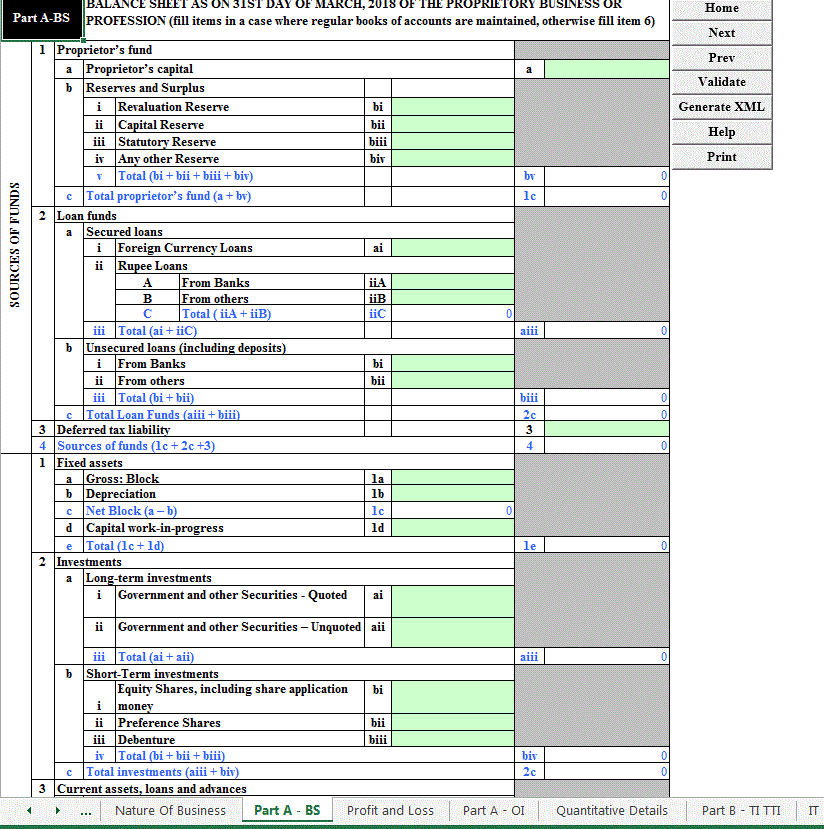Click the Total Loan Funds (aiii + biii) label
Viewport: 824px width, 829px height.
(x=163, y=414)
